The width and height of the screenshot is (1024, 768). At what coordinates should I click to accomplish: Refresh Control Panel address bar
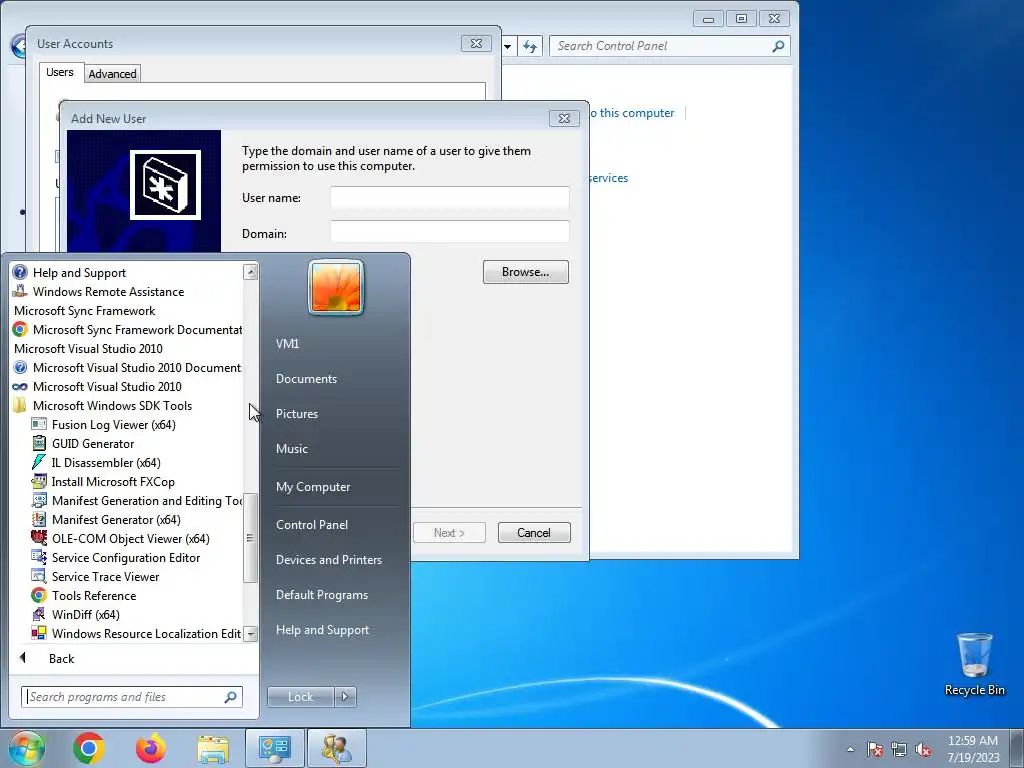[530, 46]
